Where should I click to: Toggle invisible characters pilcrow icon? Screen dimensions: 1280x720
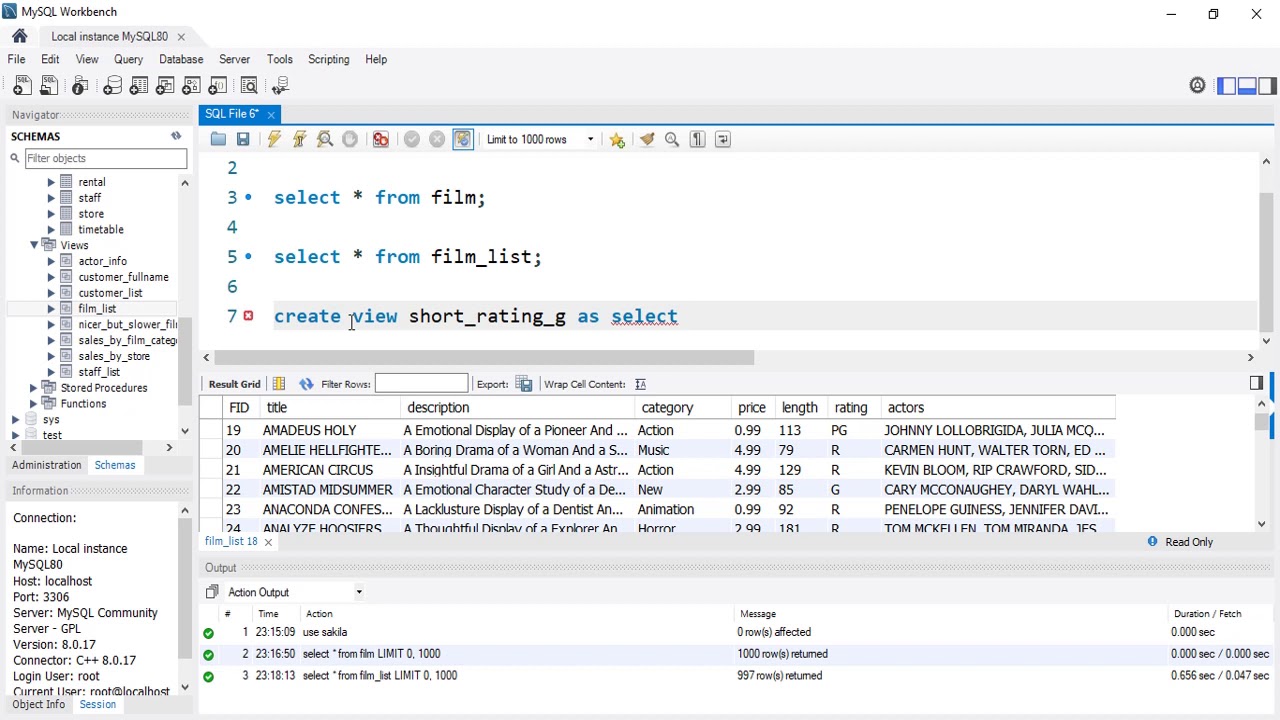pyautogui.click(x=698, y=139)
